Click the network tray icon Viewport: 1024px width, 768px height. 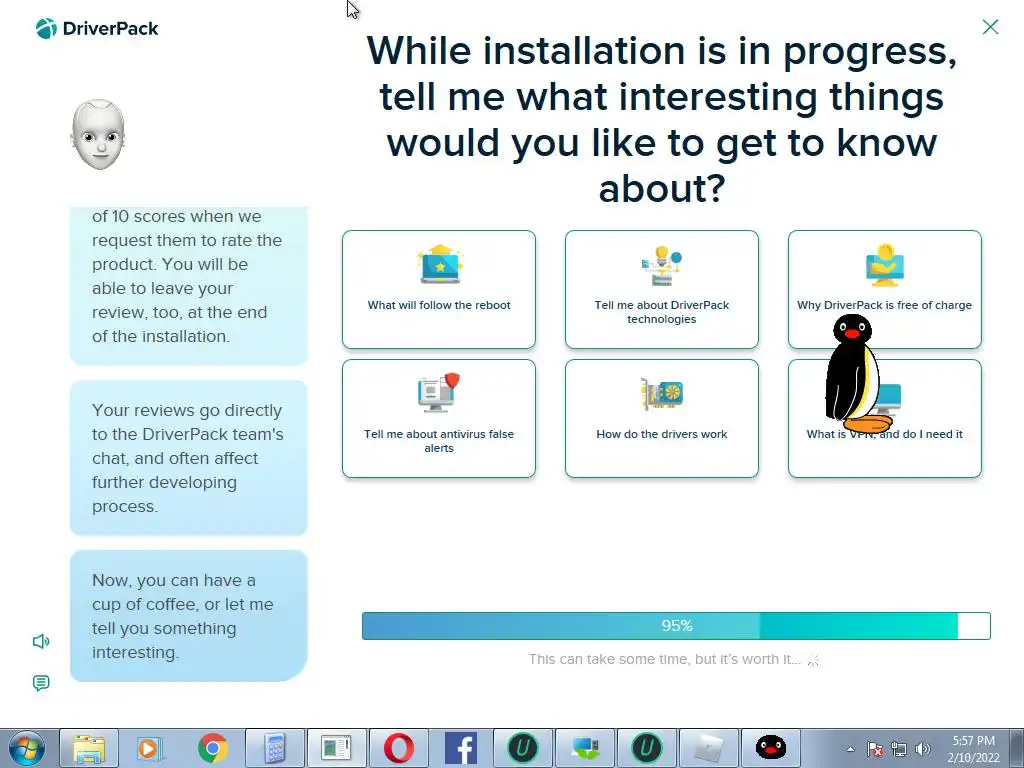pos(899,749)
